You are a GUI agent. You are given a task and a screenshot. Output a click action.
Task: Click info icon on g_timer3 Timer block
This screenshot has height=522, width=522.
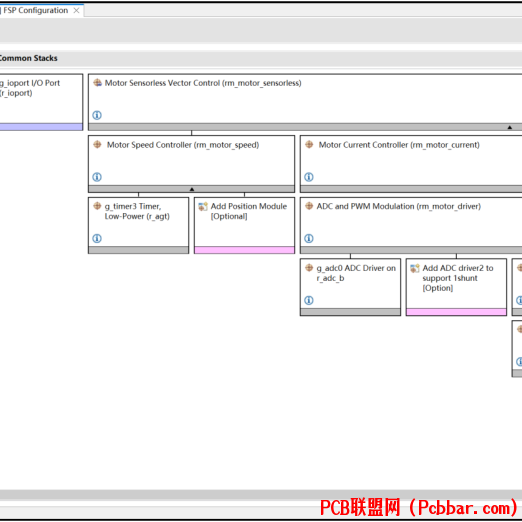97,238
